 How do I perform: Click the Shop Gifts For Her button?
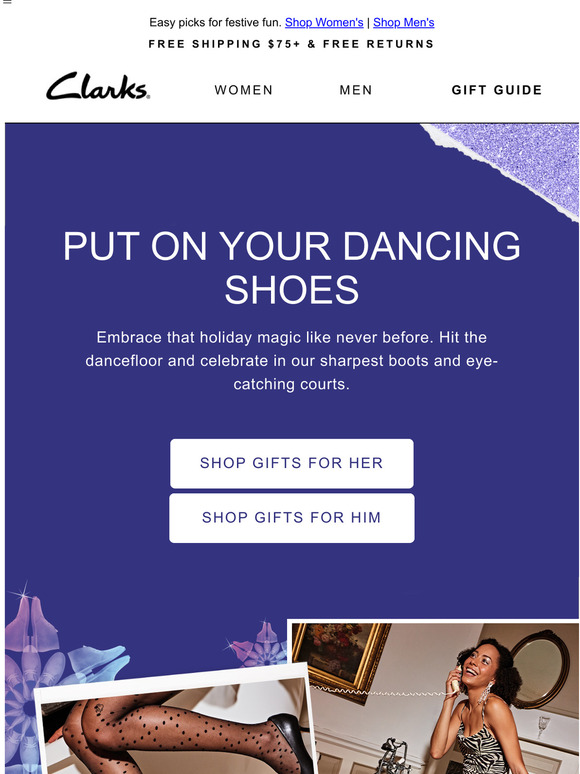(292, 464)
